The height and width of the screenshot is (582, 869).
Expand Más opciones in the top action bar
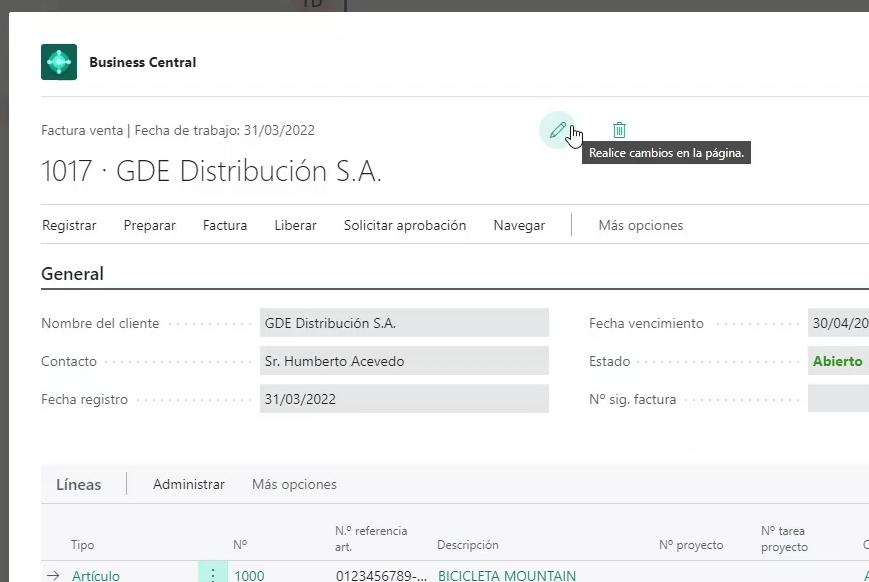coord(640,225)
